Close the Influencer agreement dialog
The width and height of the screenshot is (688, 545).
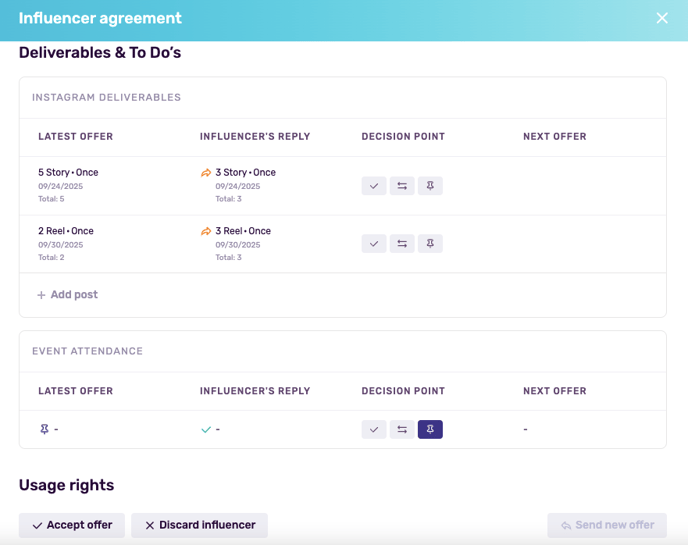662,18
